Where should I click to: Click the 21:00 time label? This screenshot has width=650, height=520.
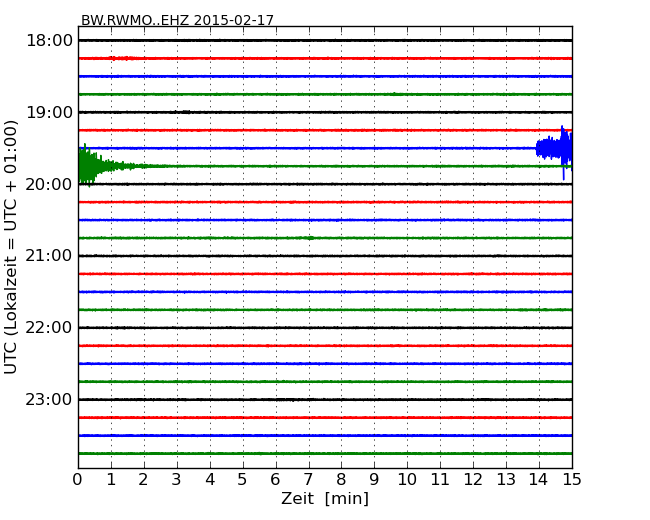point(49,256)
